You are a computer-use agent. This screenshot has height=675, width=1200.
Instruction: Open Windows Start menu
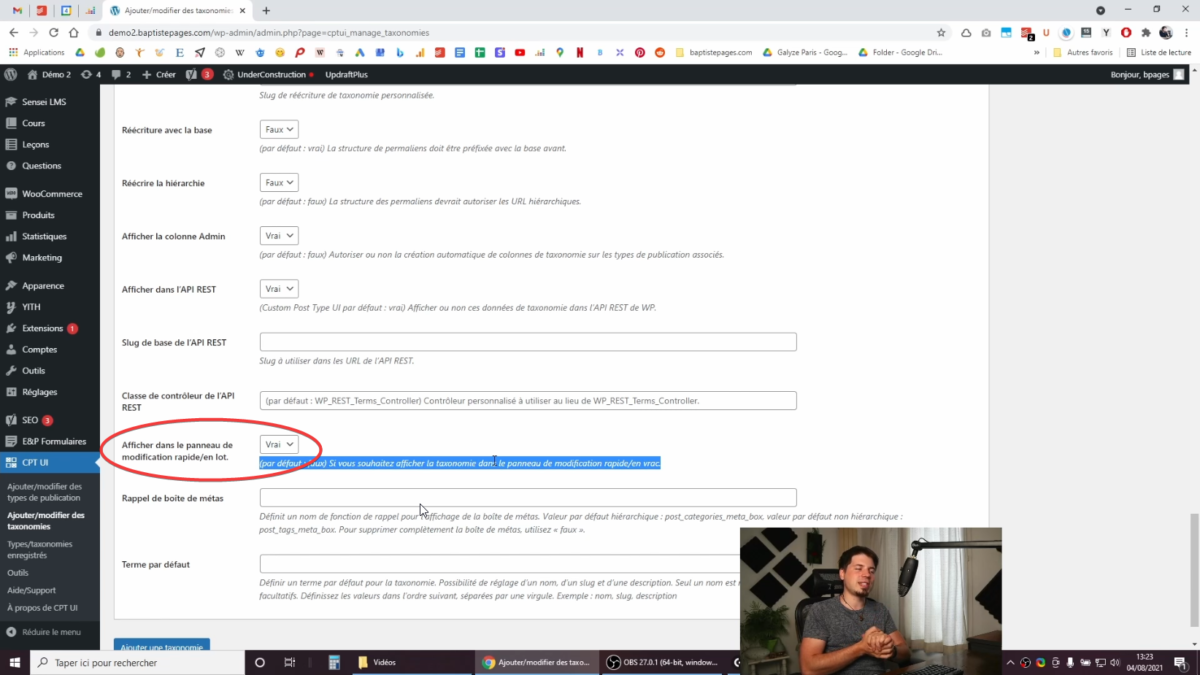[x=16, y=662]
